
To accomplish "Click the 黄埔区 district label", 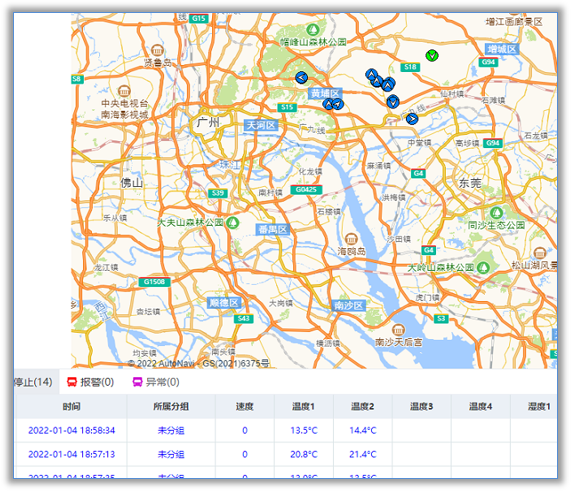I will pos(325,93).
